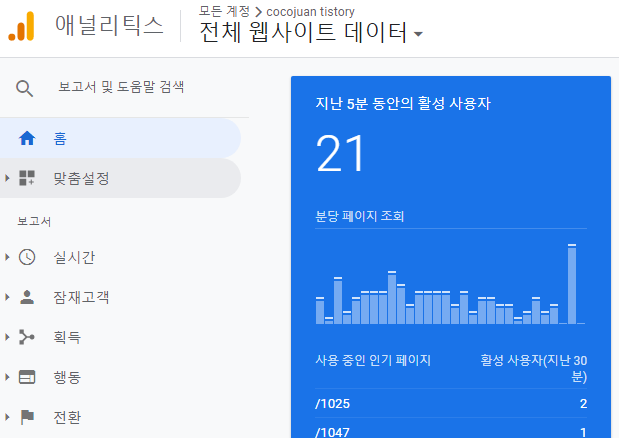Click the search magnifier icon
This screenshot has height=438, width=619.
(x=24, y=88)
